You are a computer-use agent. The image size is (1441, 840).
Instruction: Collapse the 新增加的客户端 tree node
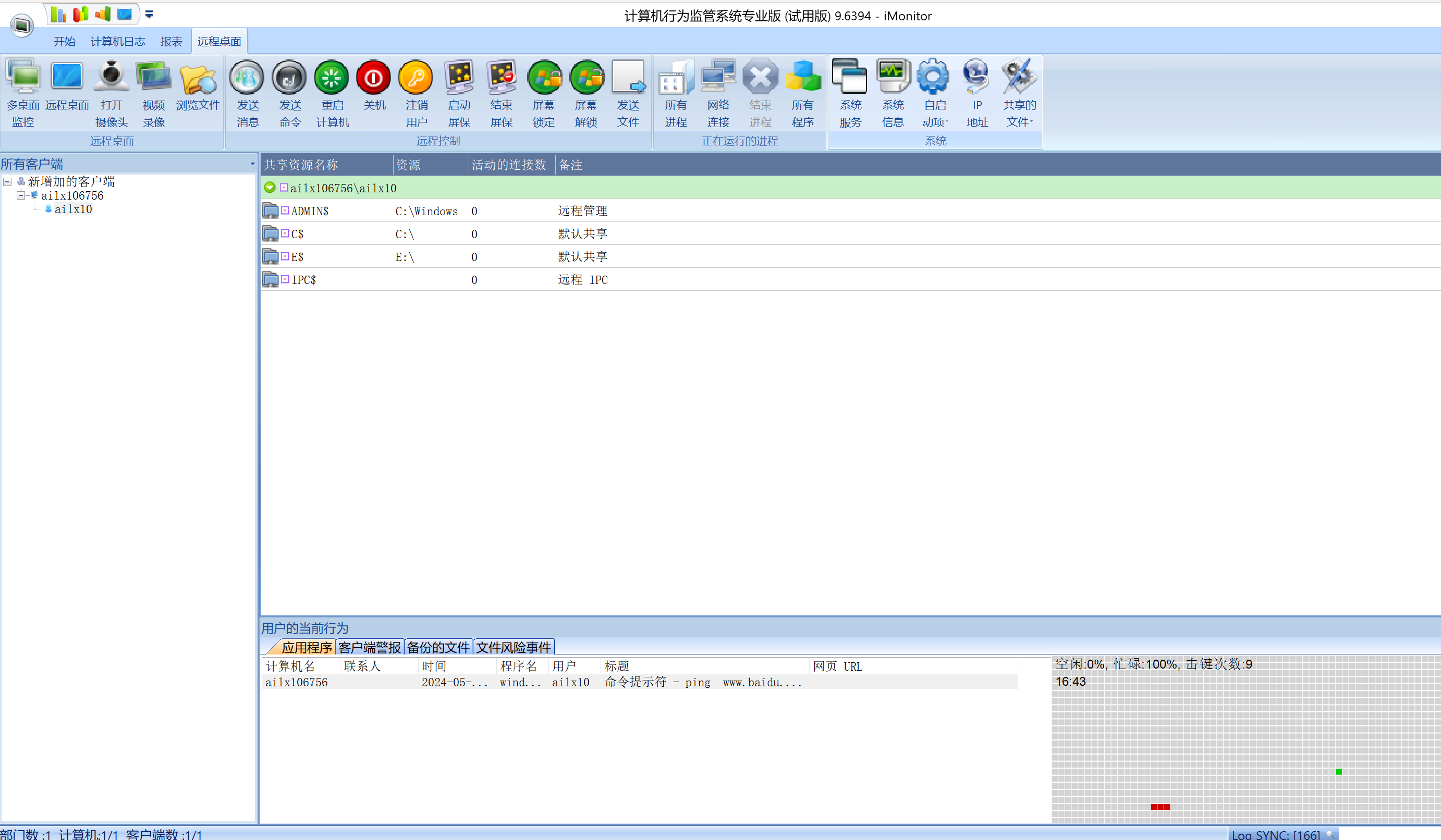(7, 182)
